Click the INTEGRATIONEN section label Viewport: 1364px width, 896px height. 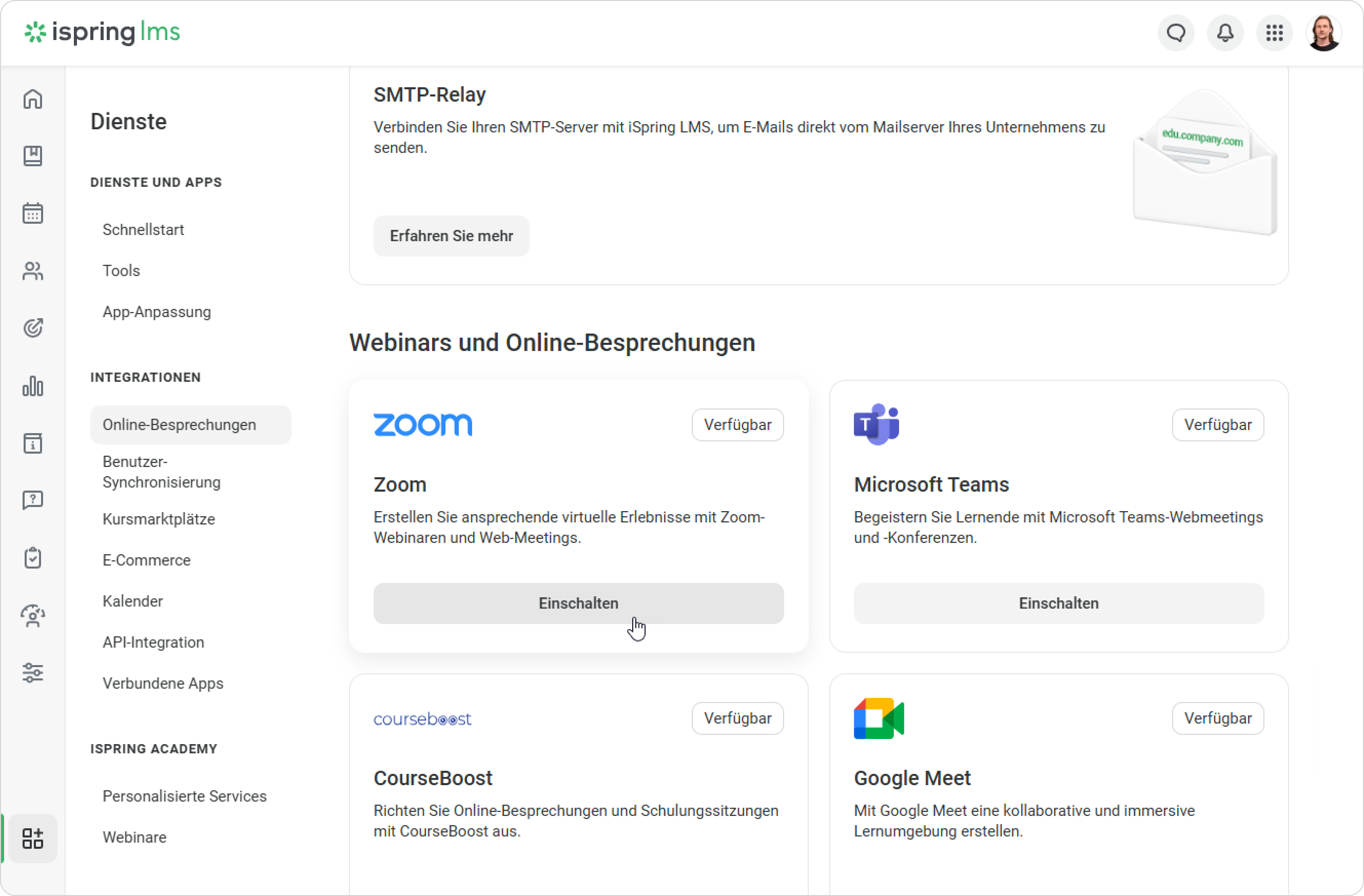(x=146, y=377)
